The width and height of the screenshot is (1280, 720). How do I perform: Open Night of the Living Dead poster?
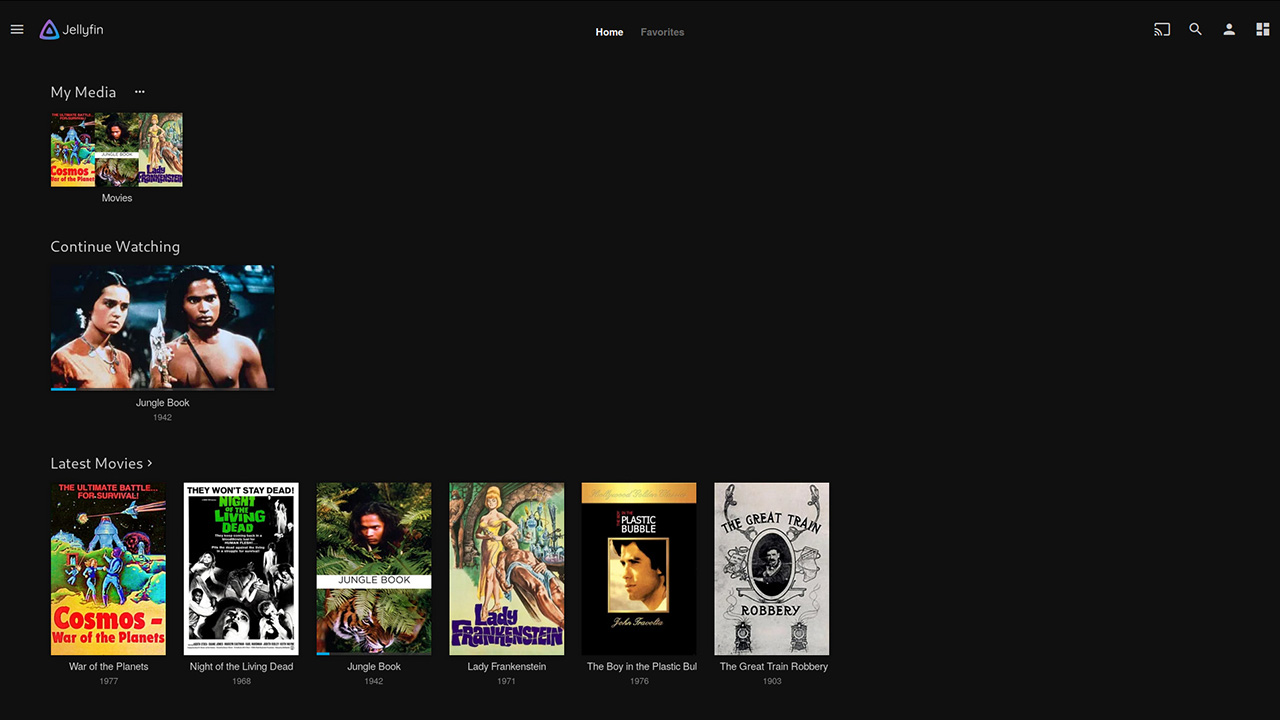(241, 568)
